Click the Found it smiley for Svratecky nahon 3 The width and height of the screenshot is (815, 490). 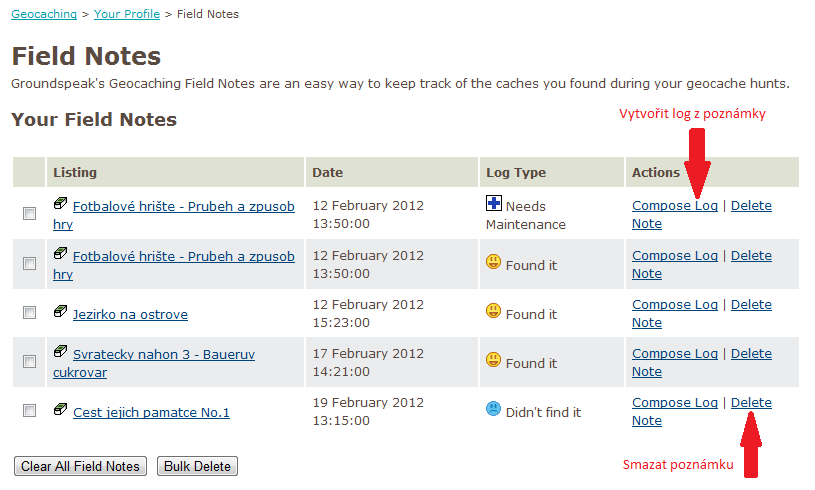coord(493,360)
